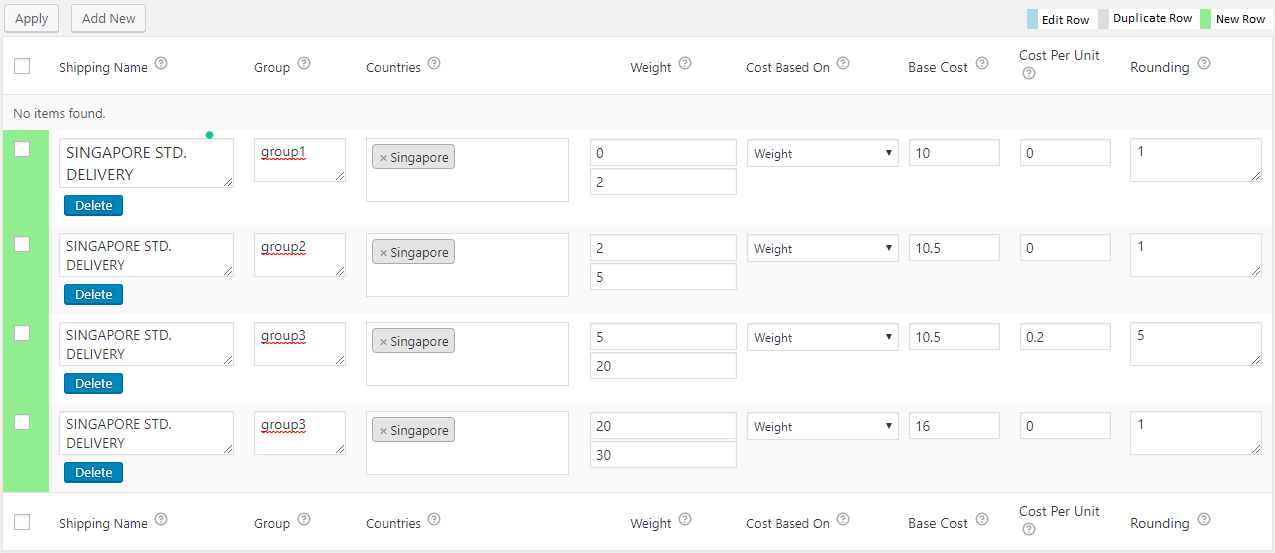
Task: Click help icon under top Cost Per Unit
Action: coord(1026,74)
